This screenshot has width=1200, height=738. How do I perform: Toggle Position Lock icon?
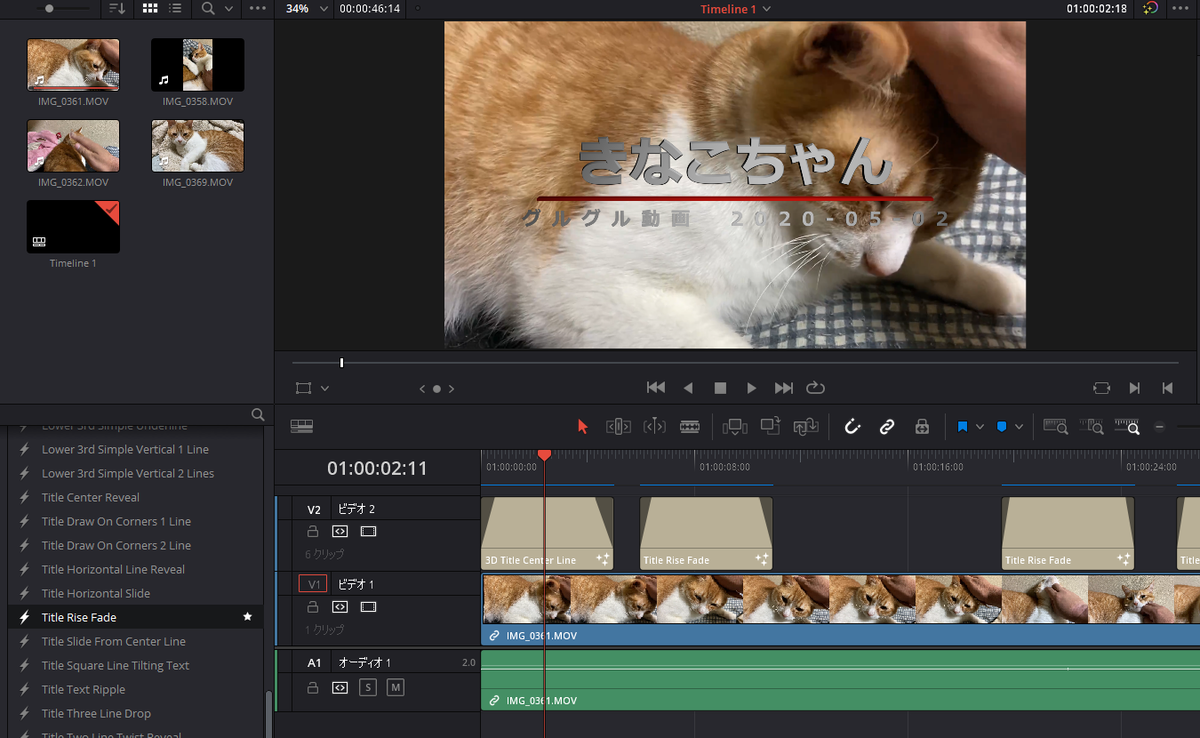click(922, 427)
